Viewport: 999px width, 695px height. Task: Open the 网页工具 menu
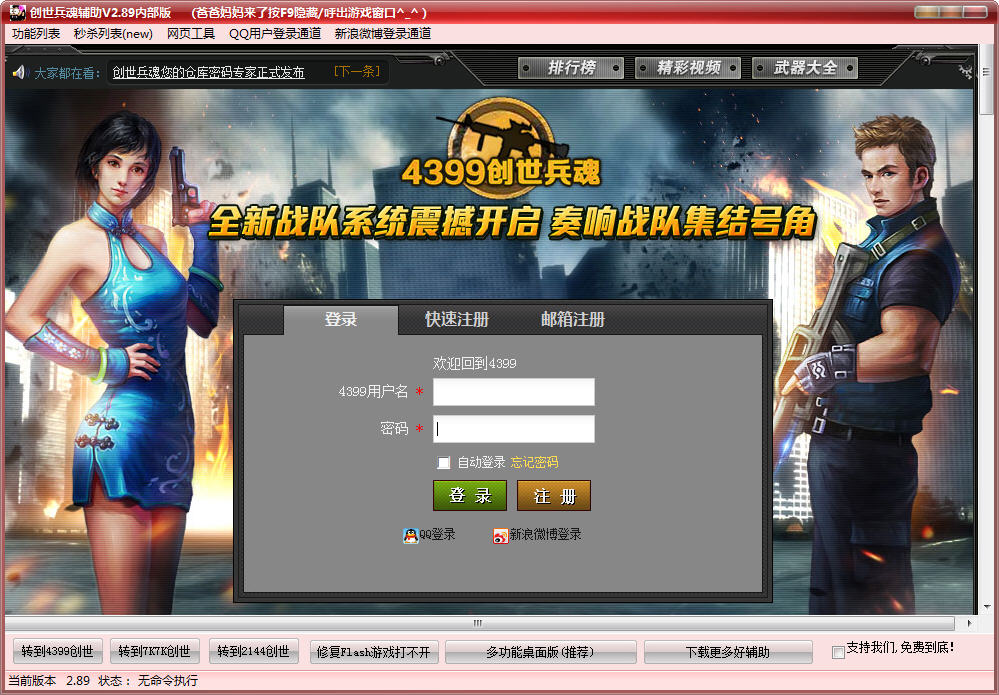click(x=190, y=34)
